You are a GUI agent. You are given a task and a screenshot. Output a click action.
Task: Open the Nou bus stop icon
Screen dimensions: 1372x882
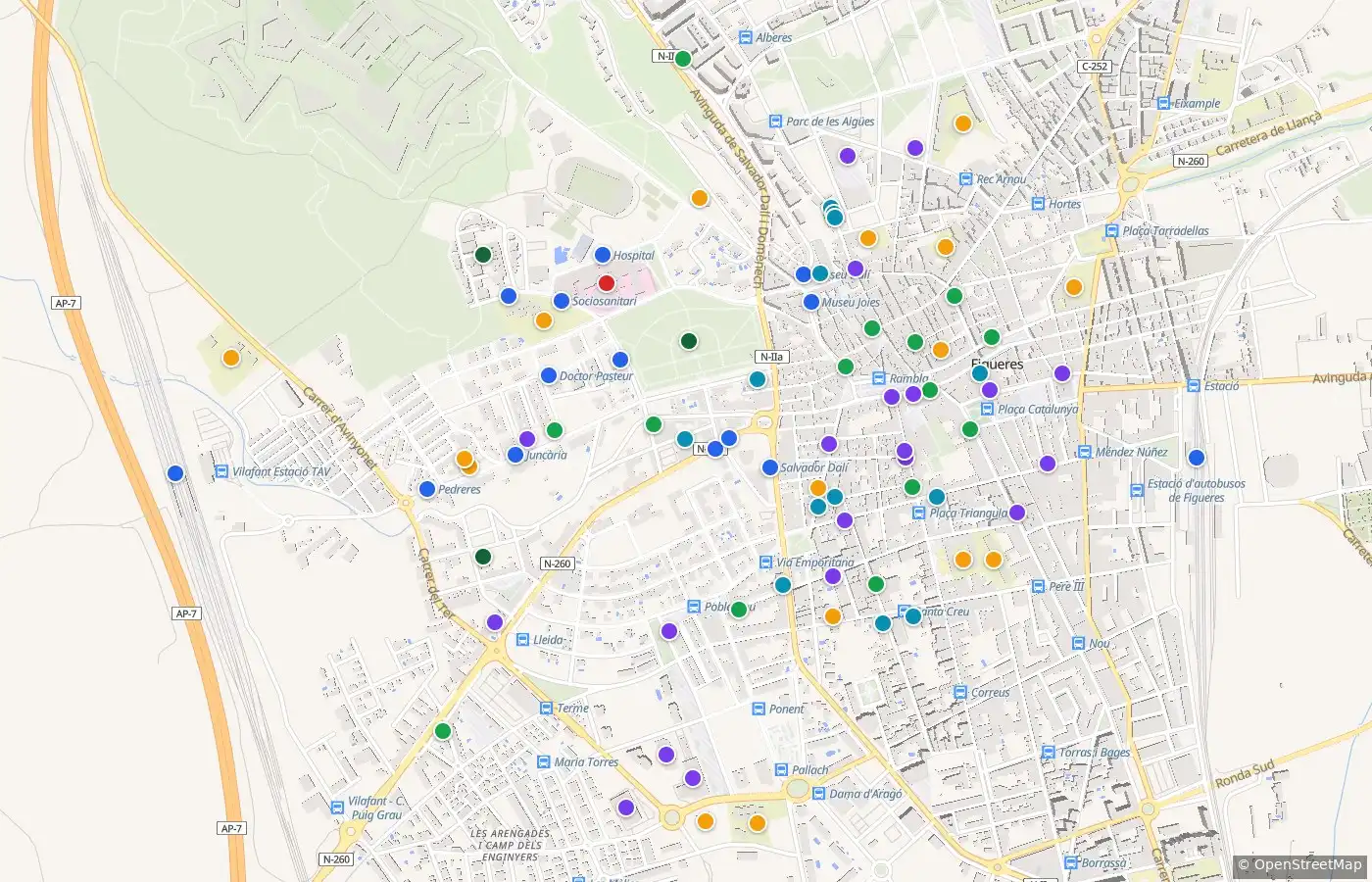[1078, 644]
